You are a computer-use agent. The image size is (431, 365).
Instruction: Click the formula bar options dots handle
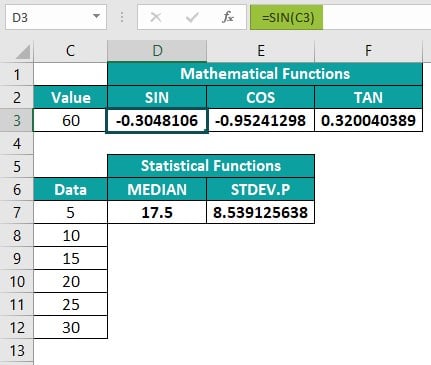coord(122,17)
